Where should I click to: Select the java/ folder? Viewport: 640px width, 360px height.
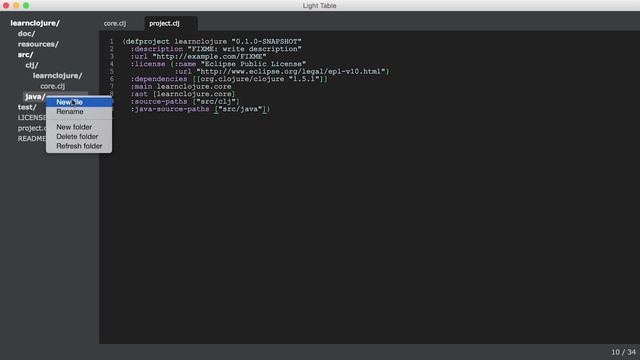tap(35, 97)
